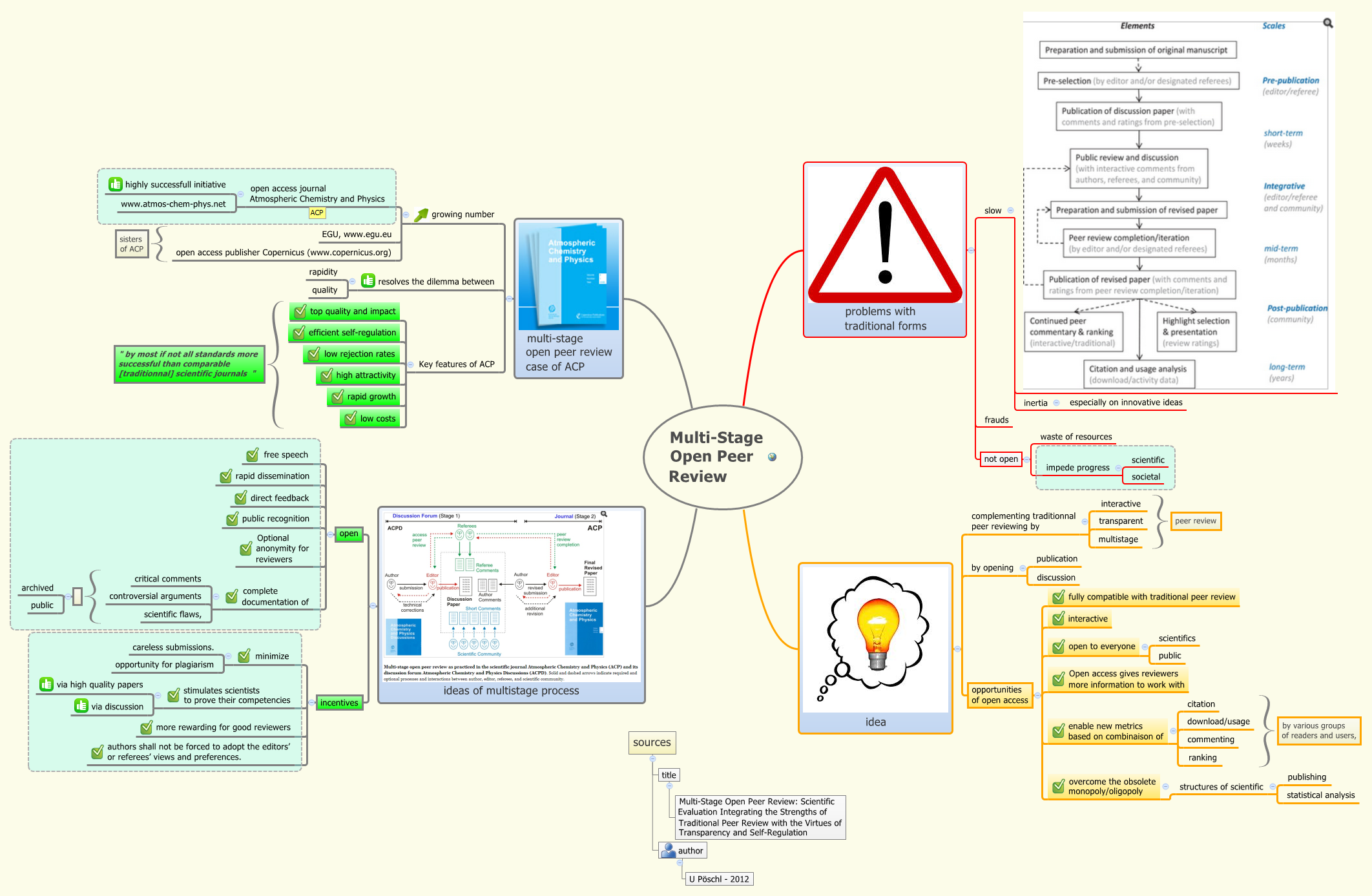Click the author person icon under sources

tap(668, 849)
